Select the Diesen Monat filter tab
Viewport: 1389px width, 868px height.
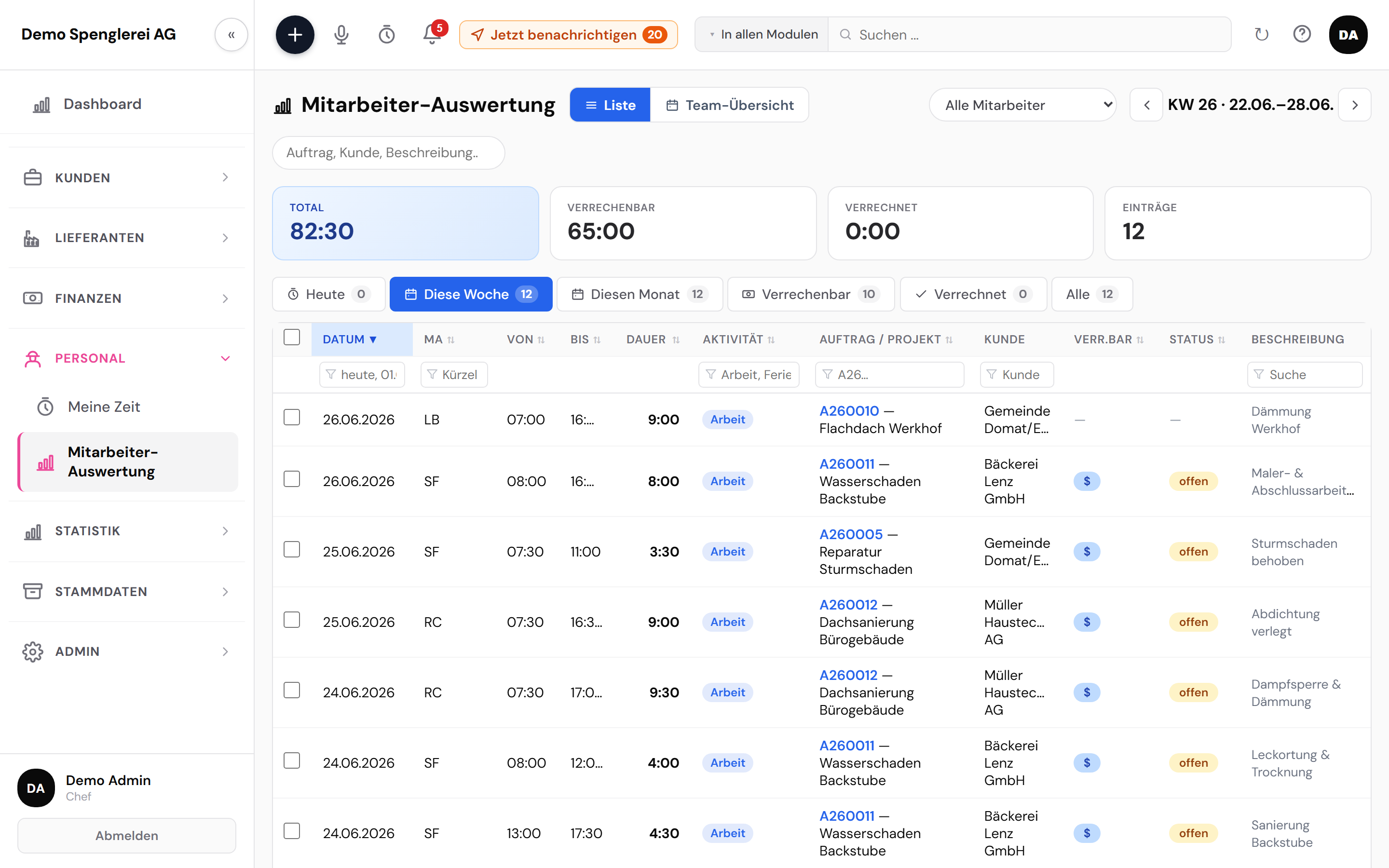[640, 294]
